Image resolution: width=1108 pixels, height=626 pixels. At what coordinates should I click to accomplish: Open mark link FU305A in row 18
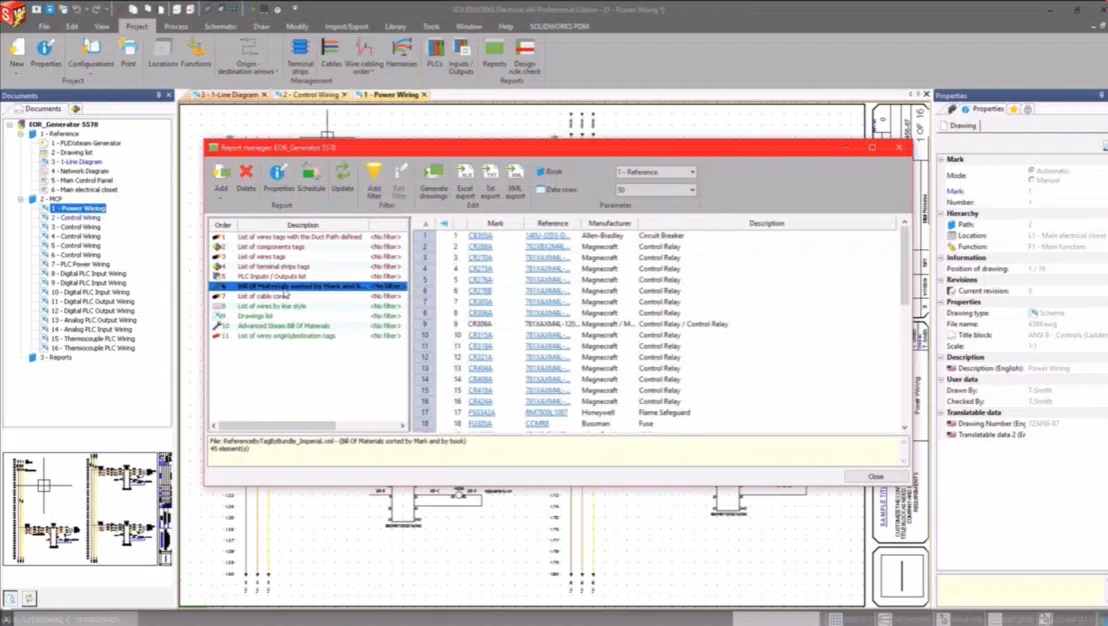click(x=480, y=424)
